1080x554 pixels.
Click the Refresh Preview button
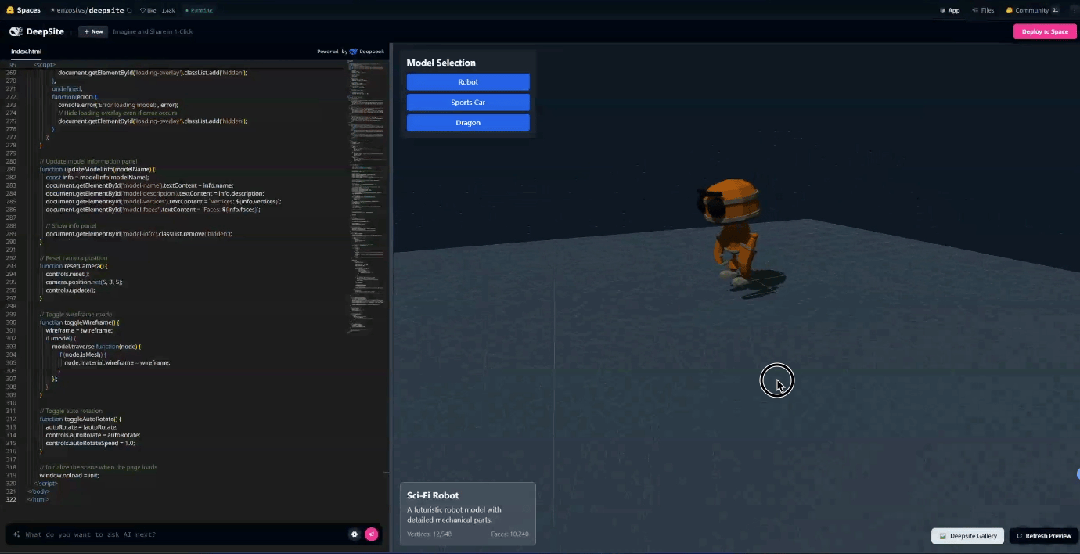1044,535
